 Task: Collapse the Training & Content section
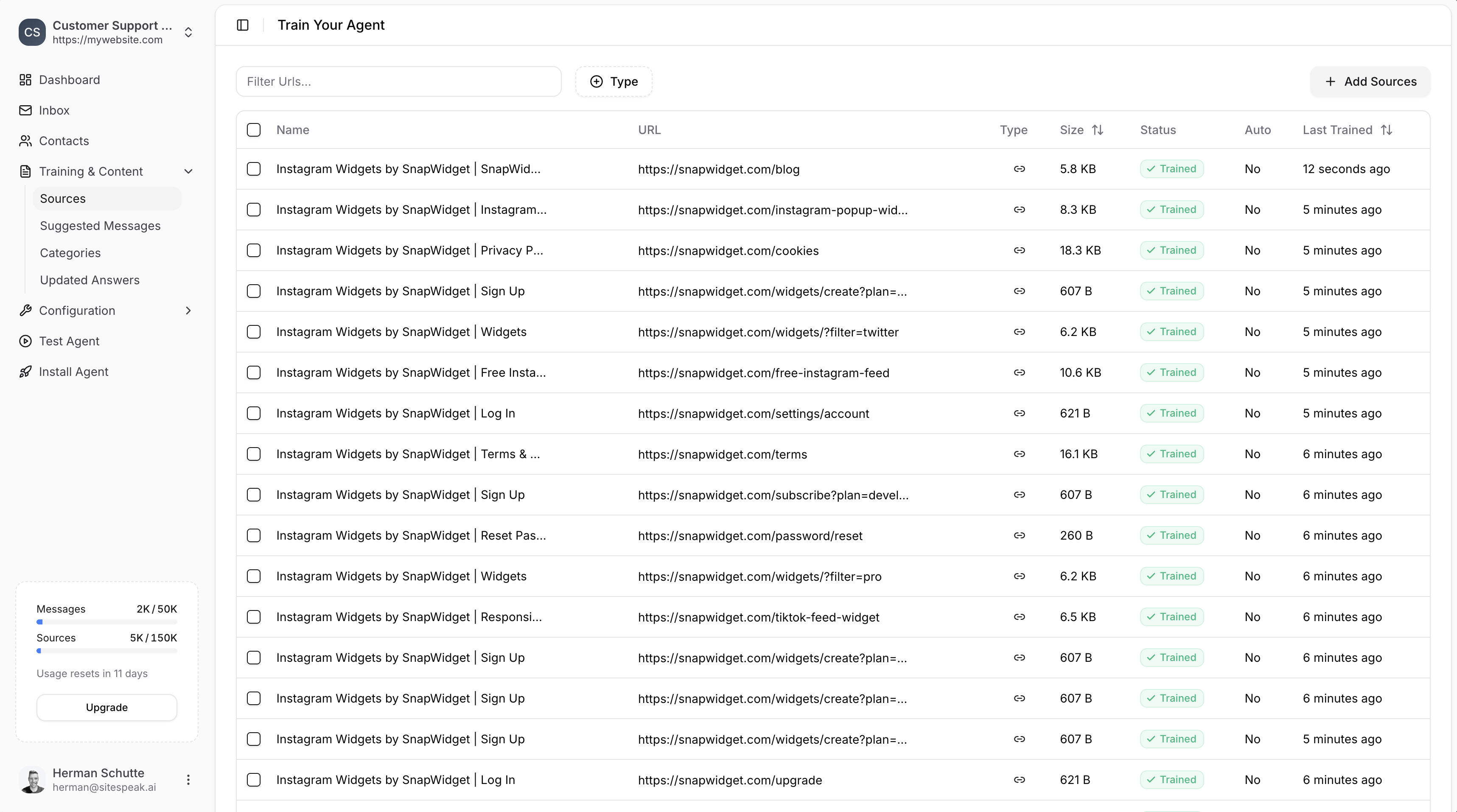(188, 171)
